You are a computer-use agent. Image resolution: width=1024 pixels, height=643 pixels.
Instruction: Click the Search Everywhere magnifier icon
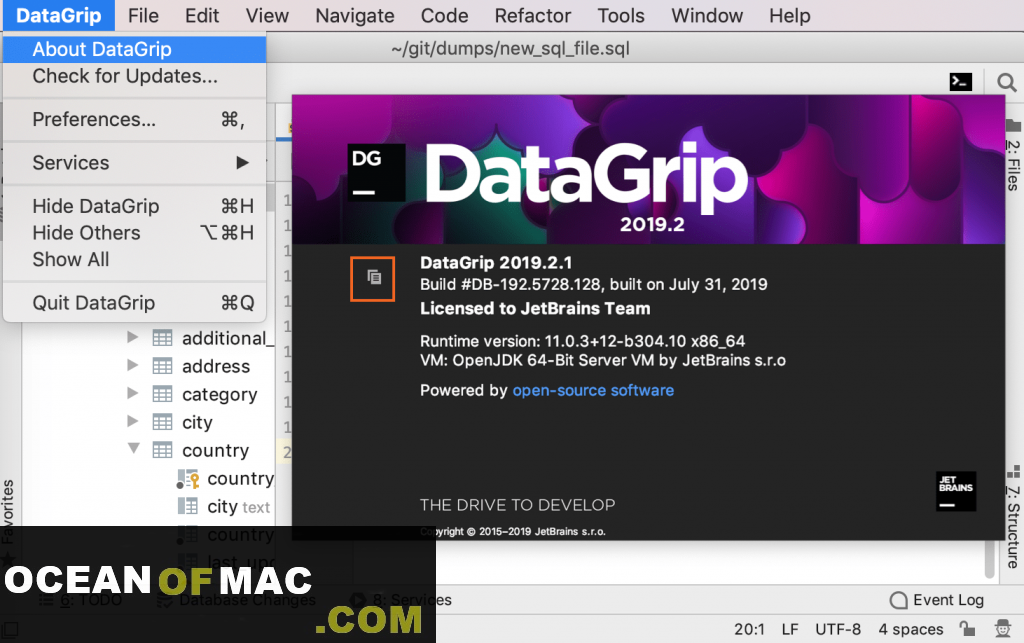[x=1006, y=82]
